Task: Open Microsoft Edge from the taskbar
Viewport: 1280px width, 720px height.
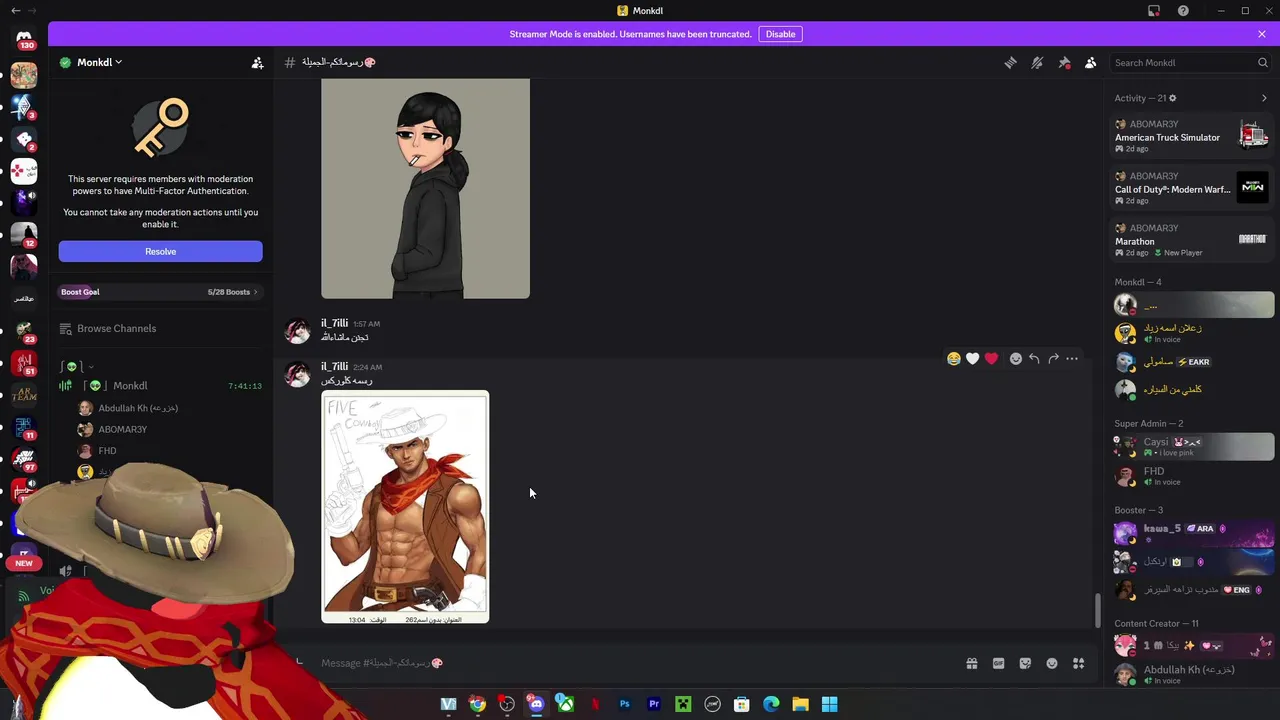Action: tap(771, 704)
